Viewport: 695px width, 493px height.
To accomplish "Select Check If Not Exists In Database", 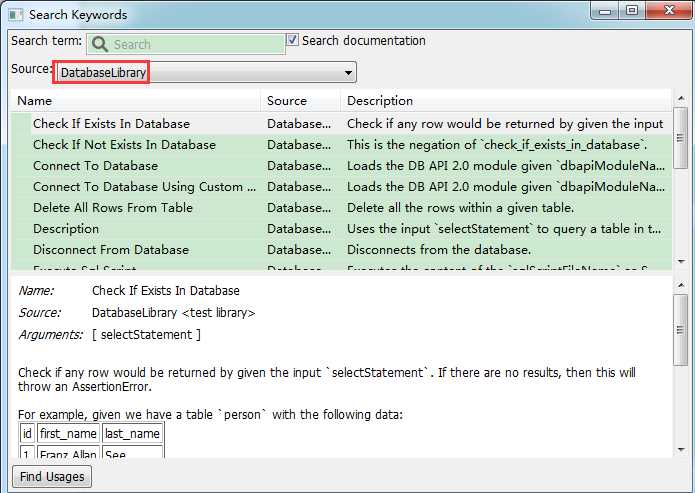I will 124,145.
